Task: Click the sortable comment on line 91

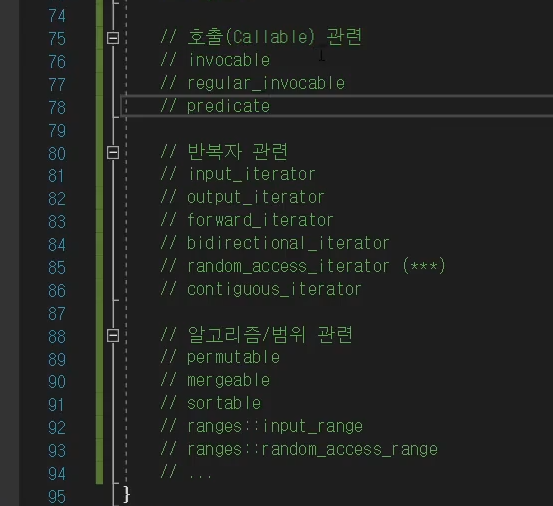Action: coord(224,403)
